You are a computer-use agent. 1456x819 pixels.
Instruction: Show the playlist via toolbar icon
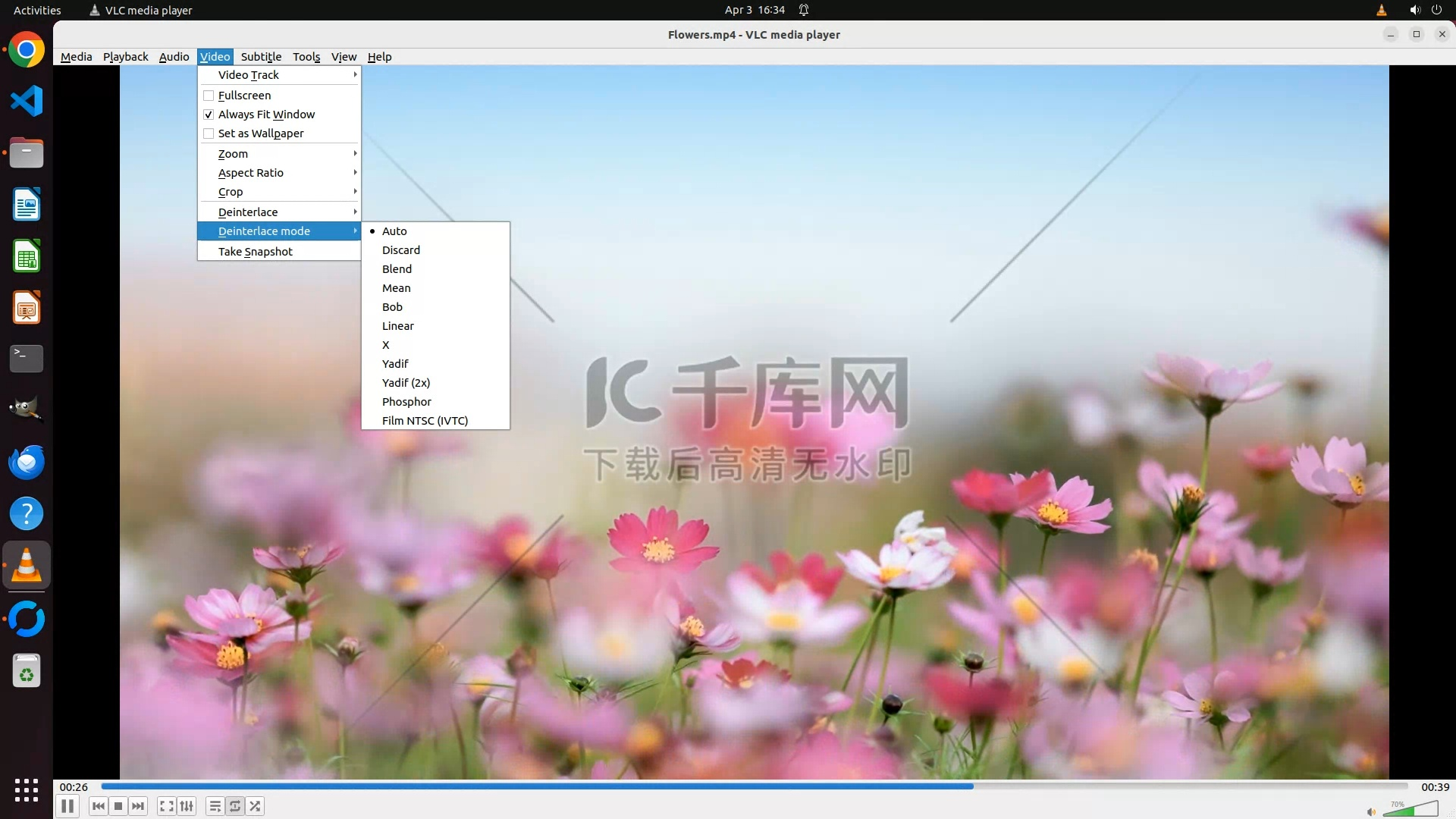[x=215, y=806]
